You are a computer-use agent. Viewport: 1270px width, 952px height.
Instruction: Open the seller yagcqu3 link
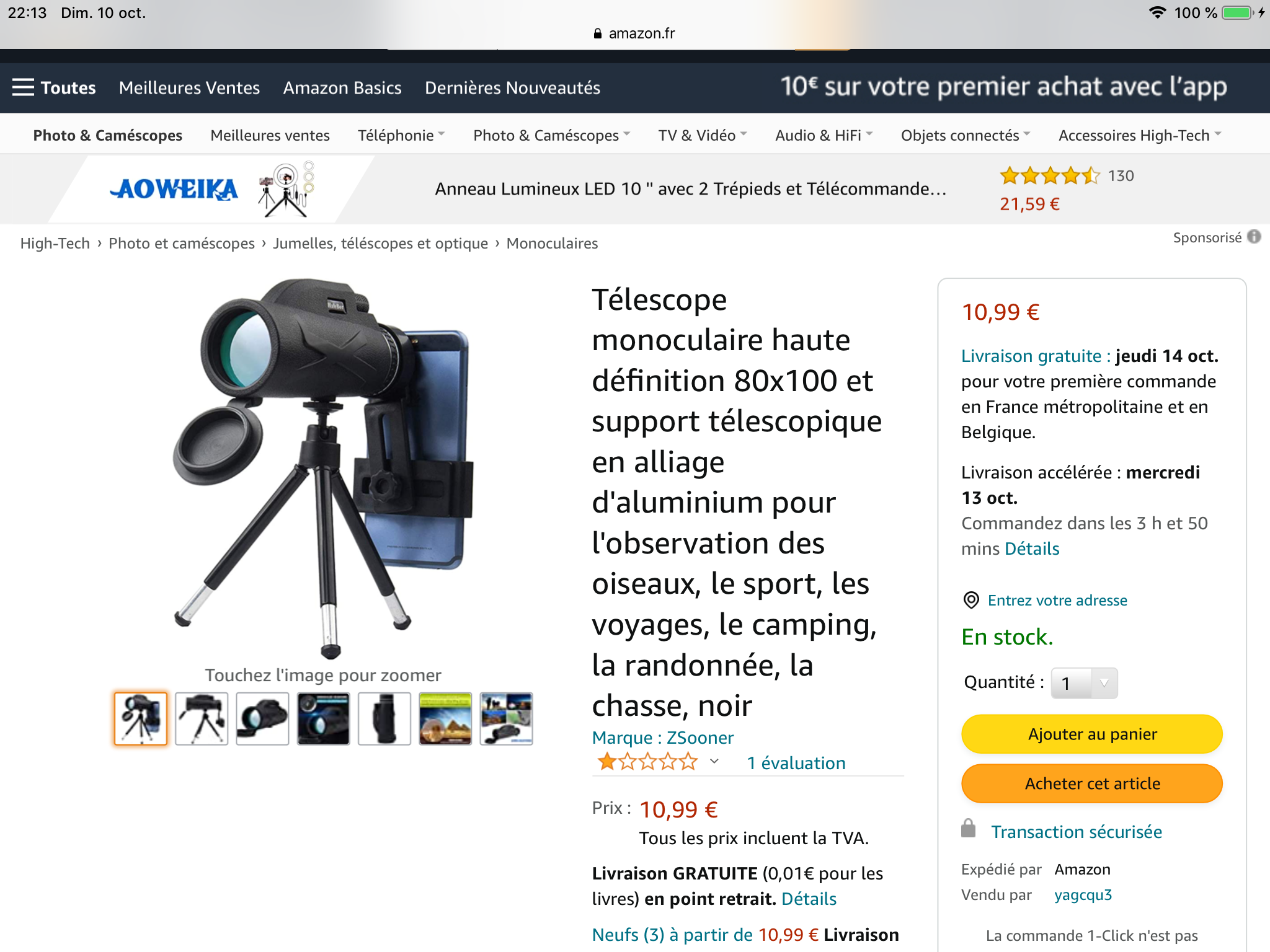[1083, 894]
